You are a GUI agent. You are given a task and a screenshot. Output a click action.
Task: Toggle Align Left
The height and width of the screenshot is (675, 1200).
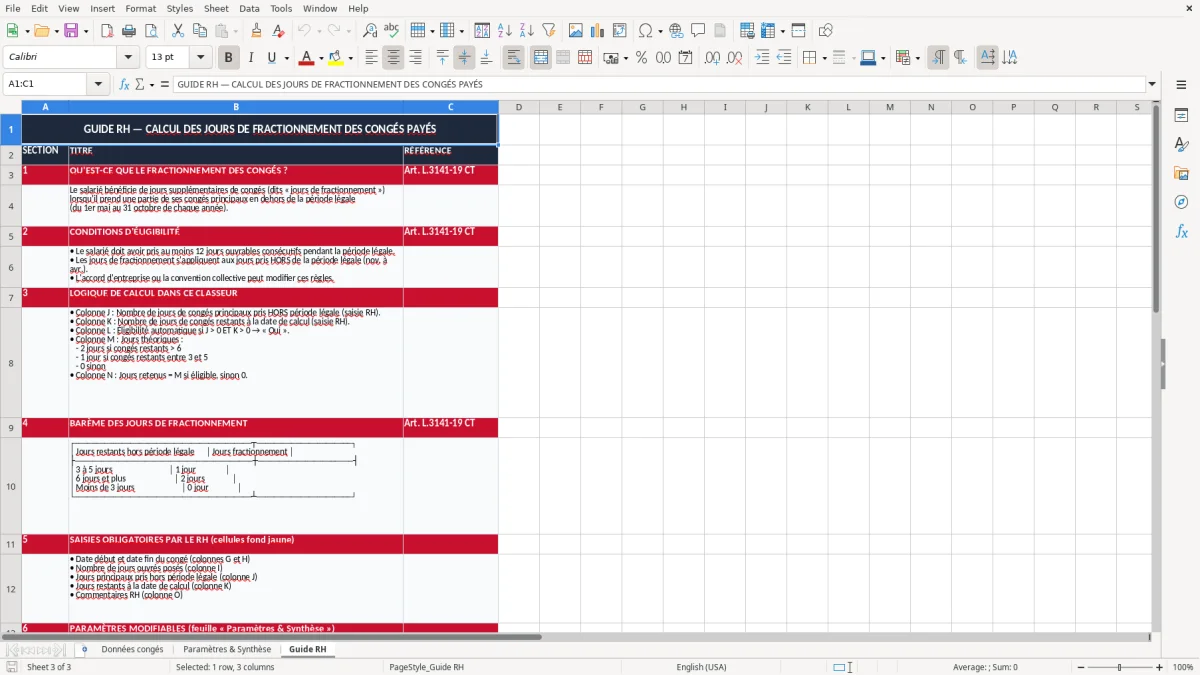[x=371, y=58]
